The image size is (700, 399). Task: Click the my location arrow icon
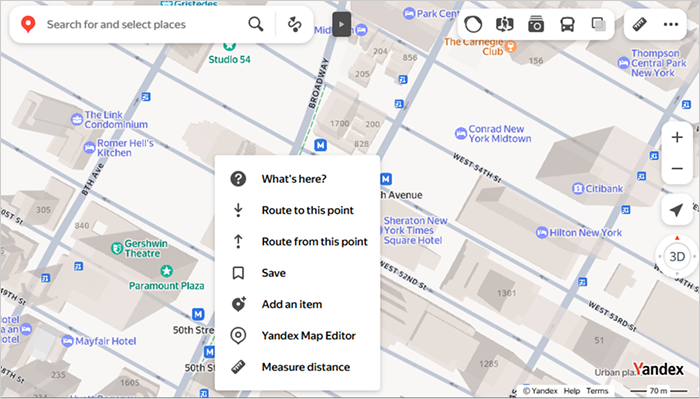coord(677,210)
